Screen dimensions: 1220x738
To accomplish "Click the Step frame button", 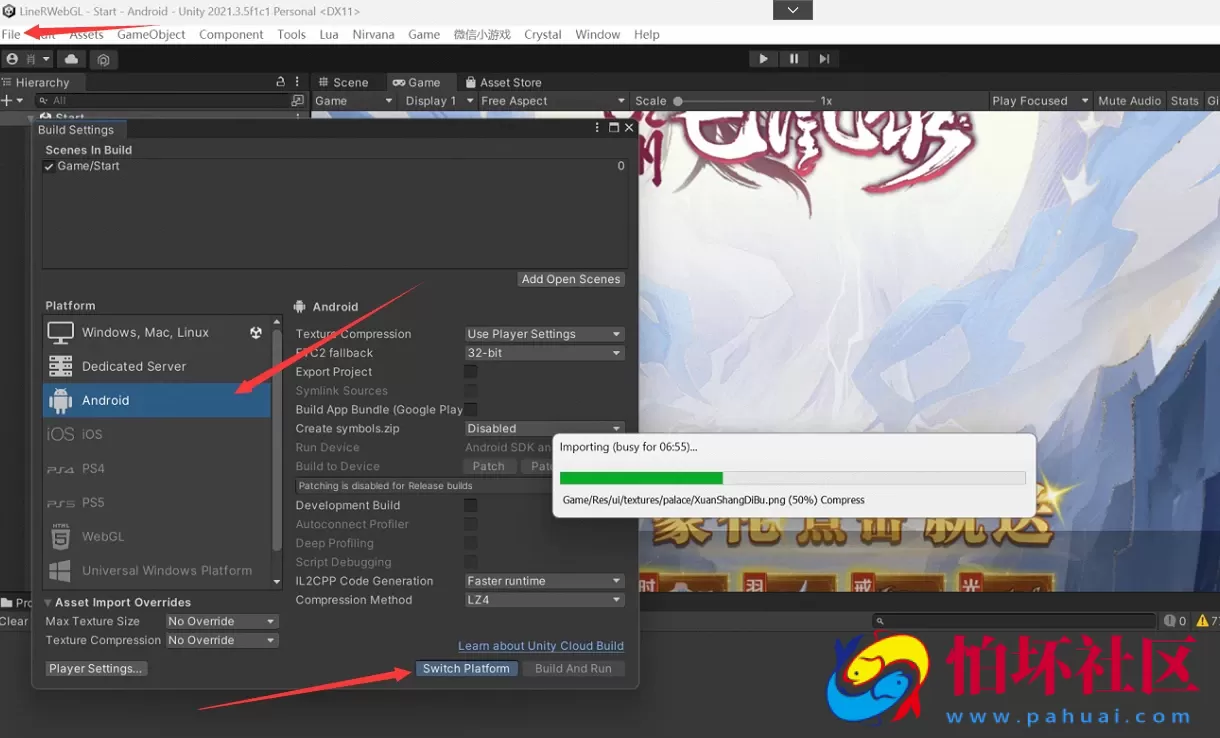I will click(x=824, y=59).
